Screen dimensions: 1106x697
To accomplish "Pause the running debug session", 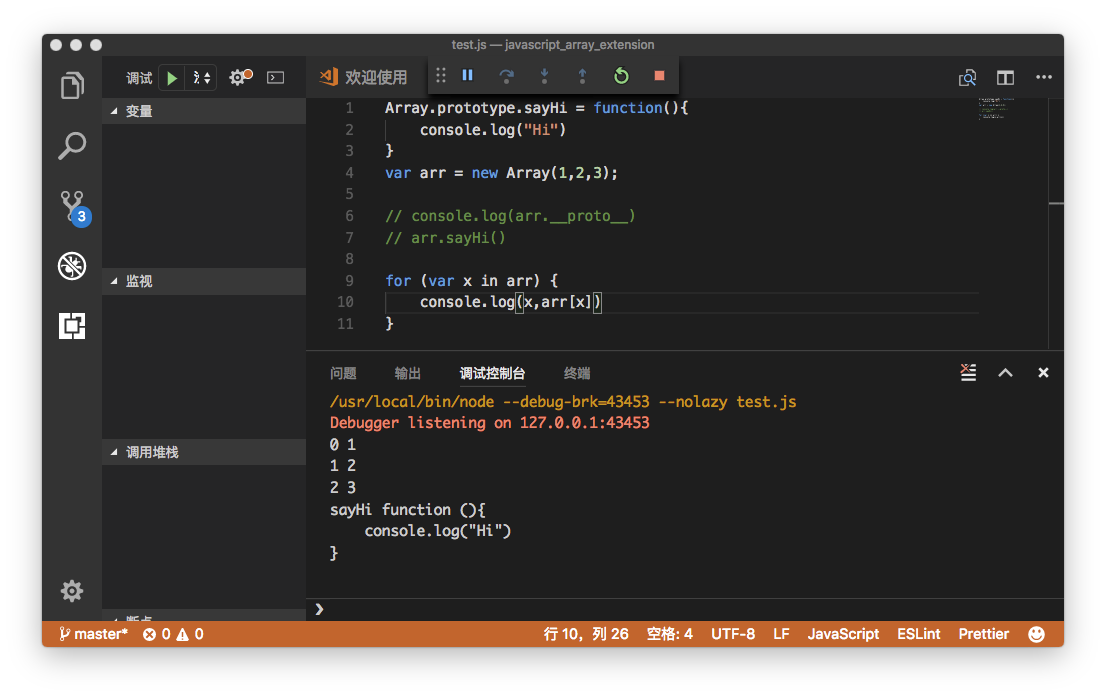I will 468,75.
